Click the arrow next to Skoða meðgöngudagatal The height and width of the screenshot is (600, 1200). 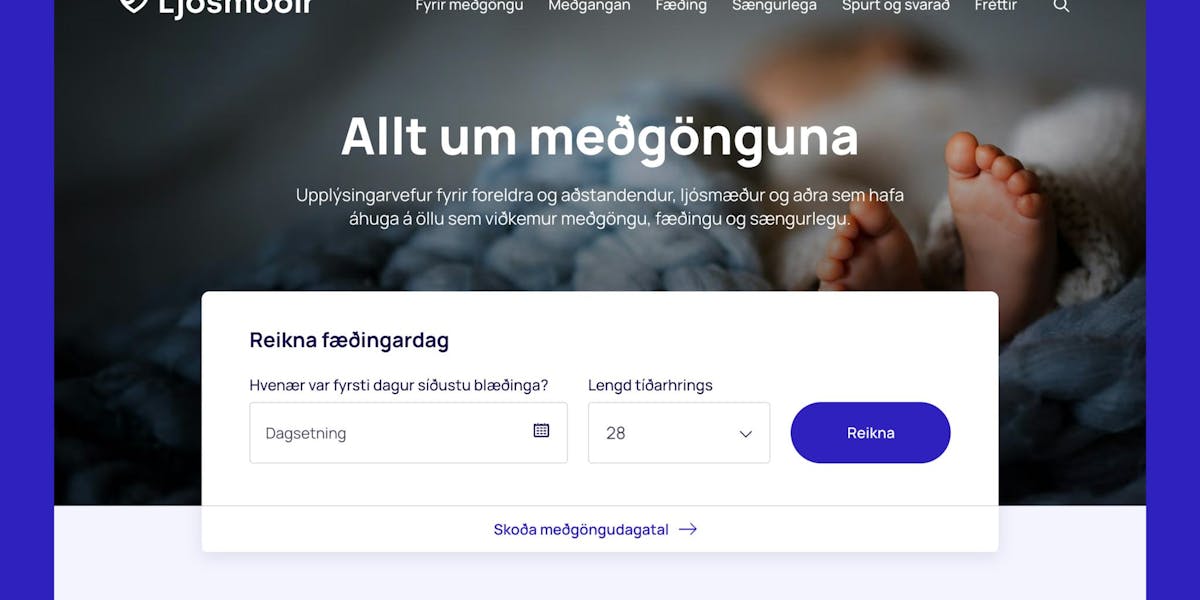(688, 529)
